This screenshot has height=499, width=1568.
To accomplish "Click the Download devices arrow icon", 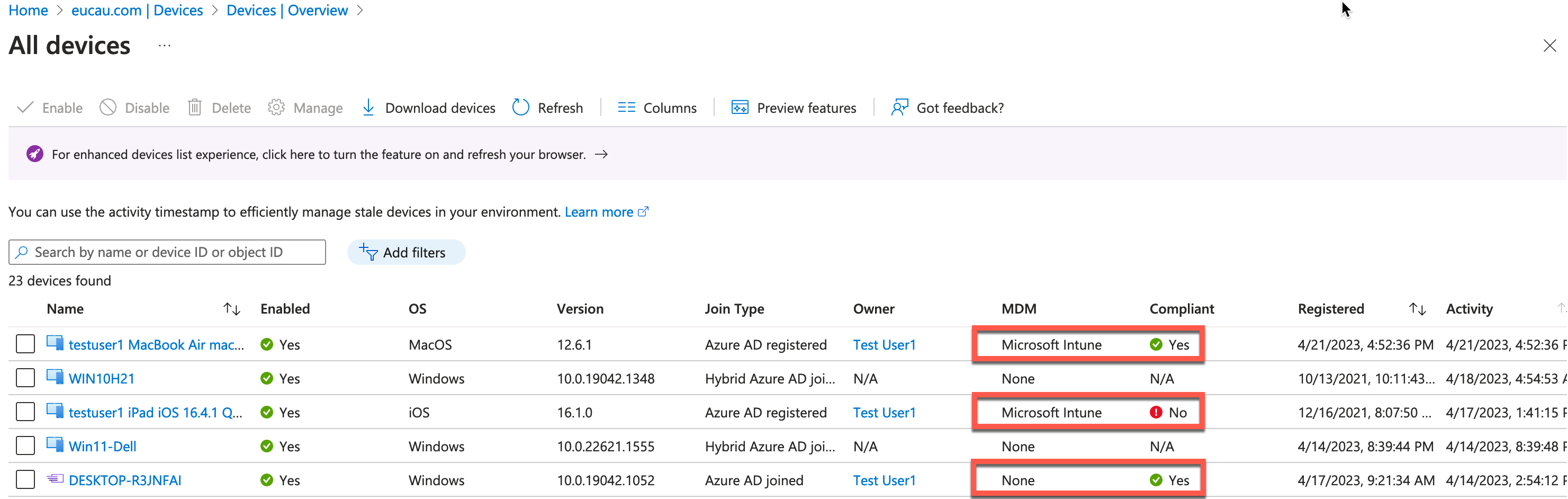I will pos(368,108).
